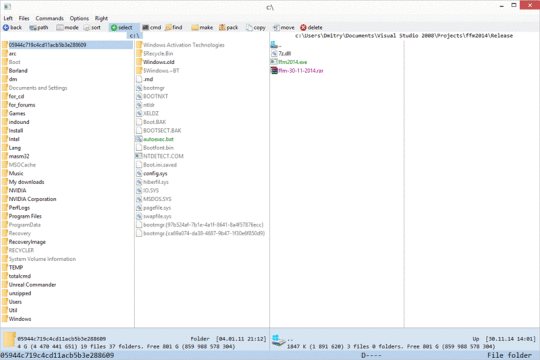540x360 pixels.
Task: Click the folder icon next to Games
Action: [x=5, y=113]
